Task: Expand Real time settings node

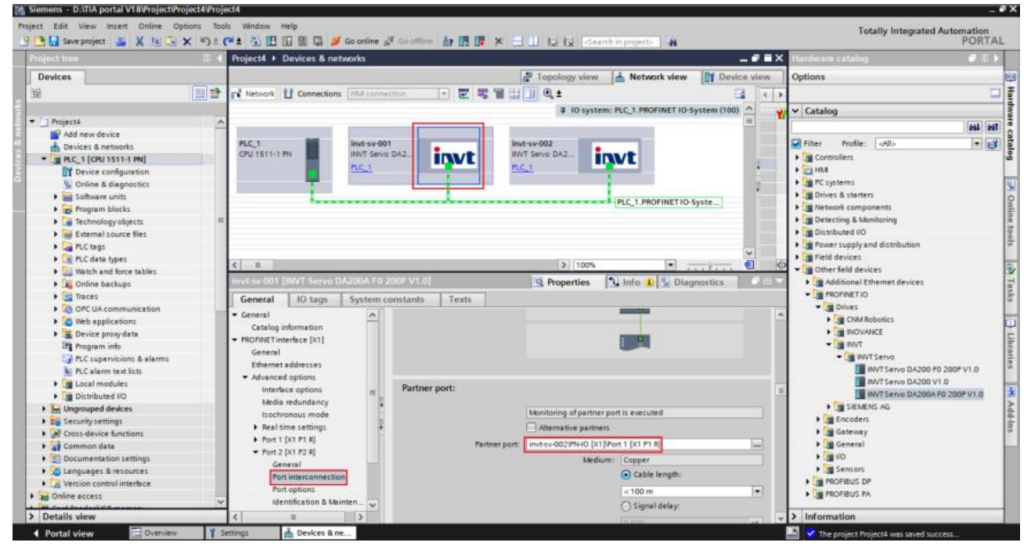Action: click(x=256, y=427)
